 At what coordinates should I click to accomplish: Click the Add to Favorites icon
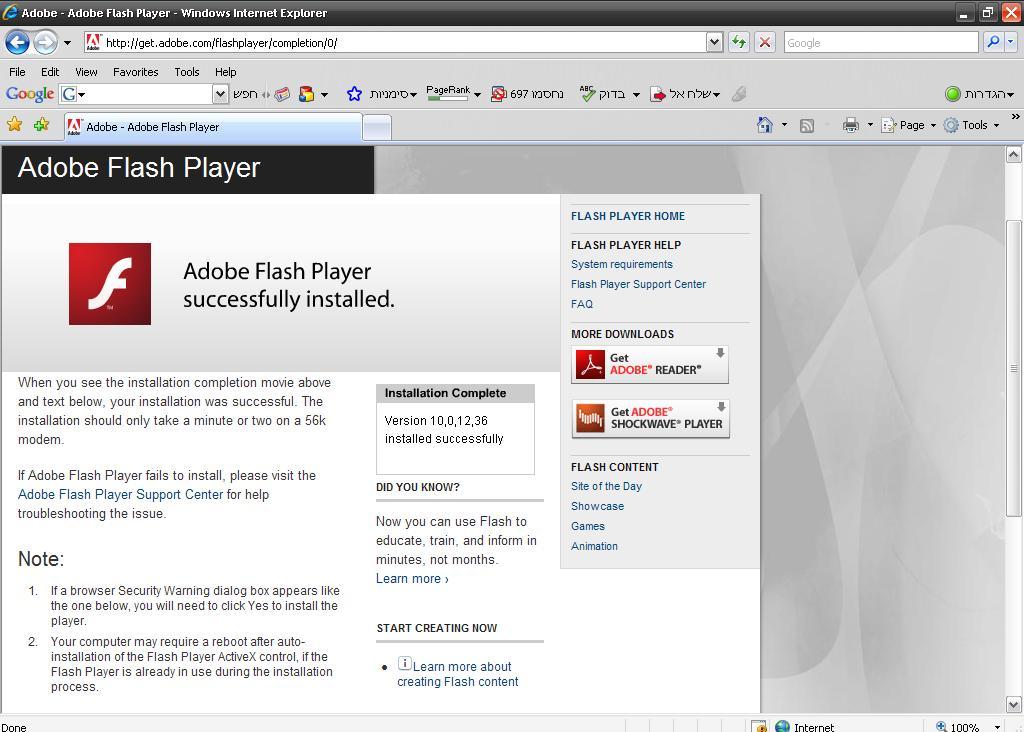pyautogui.click(x=41, y=125)
